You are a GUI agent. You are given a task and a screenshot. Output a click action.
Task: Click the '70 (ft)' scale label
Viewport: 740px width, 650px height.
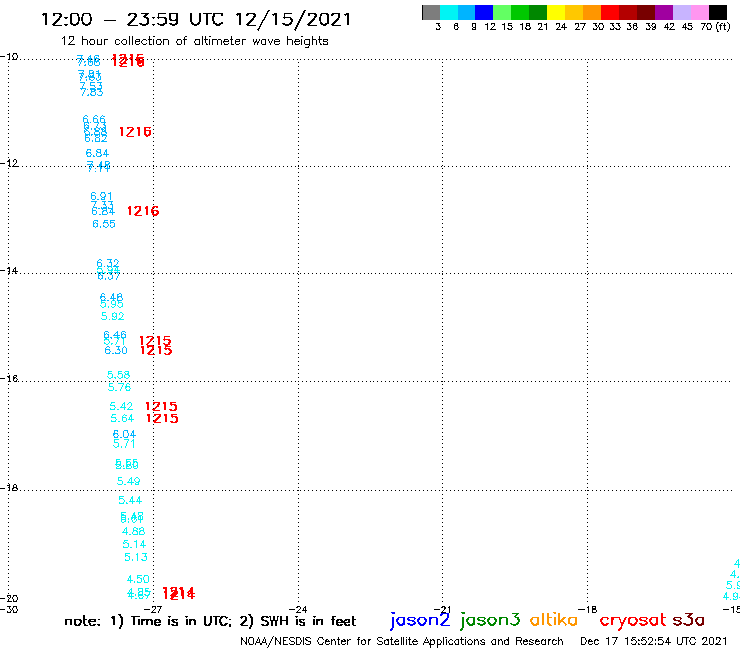click(715, 27)
